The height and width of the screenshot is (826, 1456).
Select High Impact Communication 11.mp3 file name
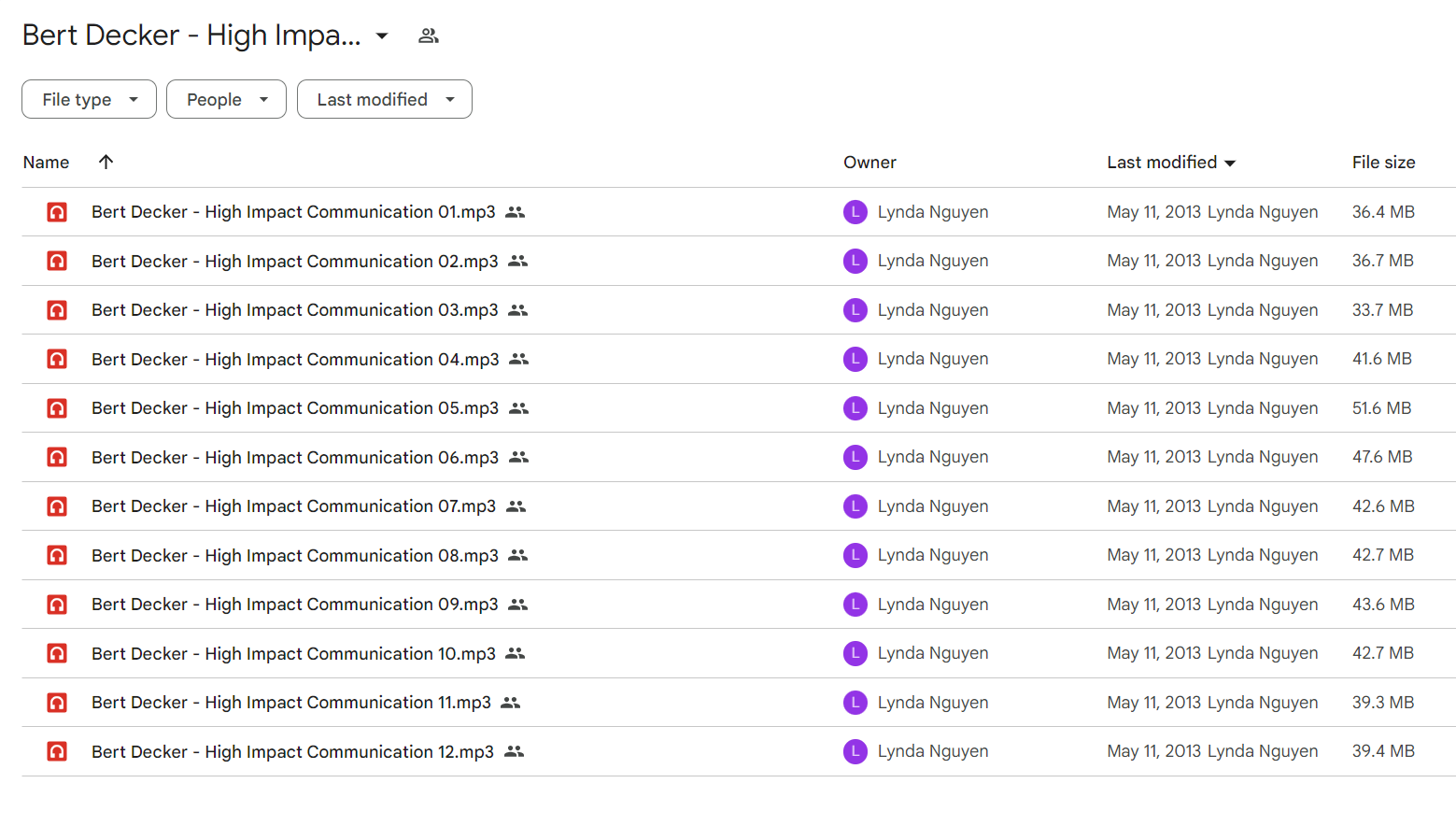point(291,703)
